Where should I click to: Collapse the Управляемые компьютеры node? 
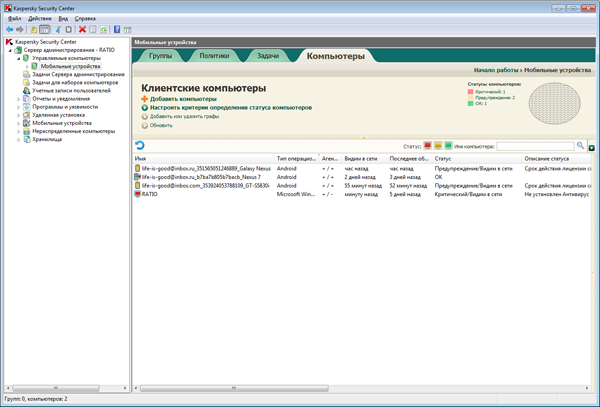(18, 59)
